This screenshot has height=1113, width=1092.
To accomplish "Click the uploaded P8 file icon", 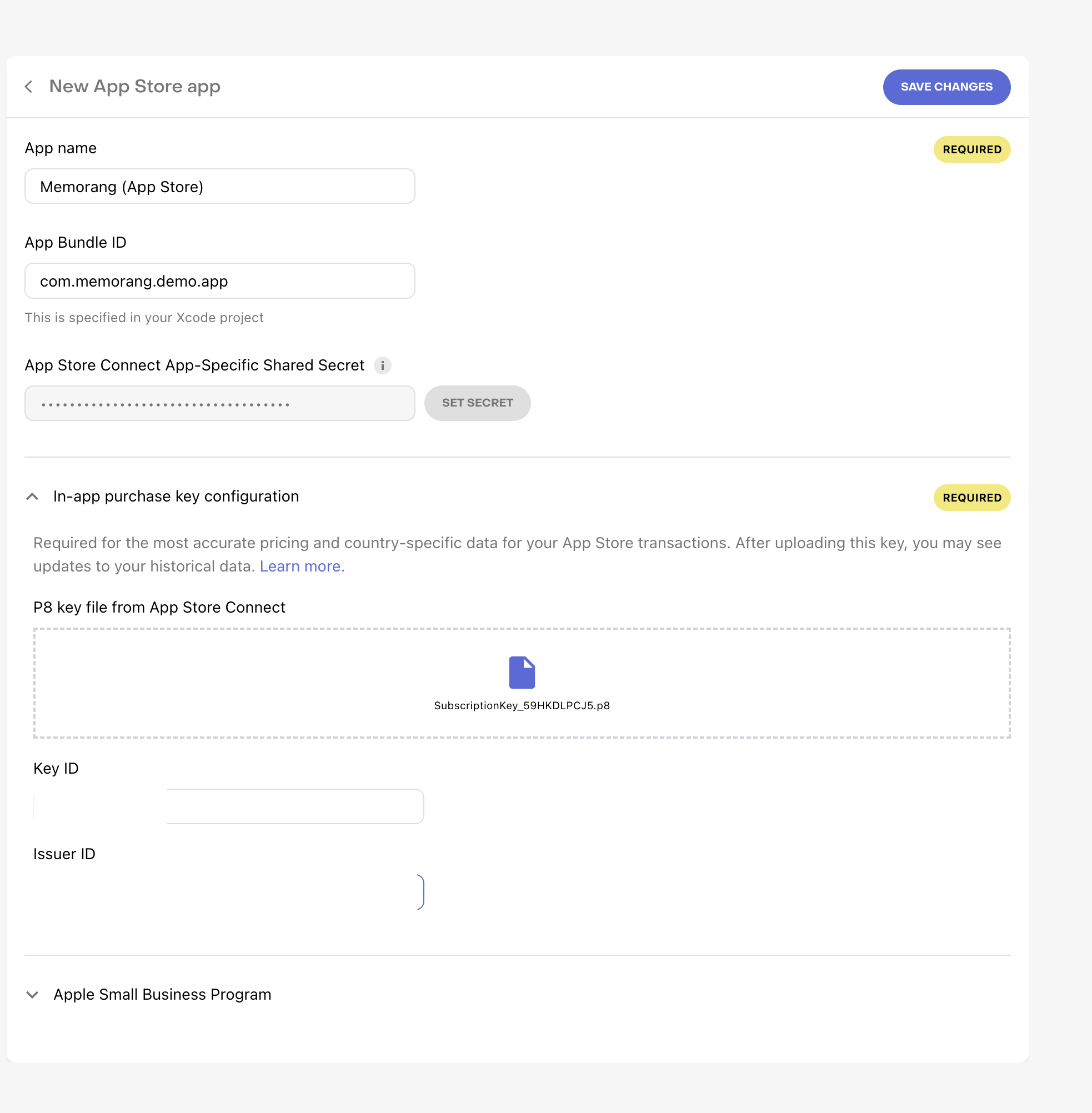I will click(x=522, y=672).
